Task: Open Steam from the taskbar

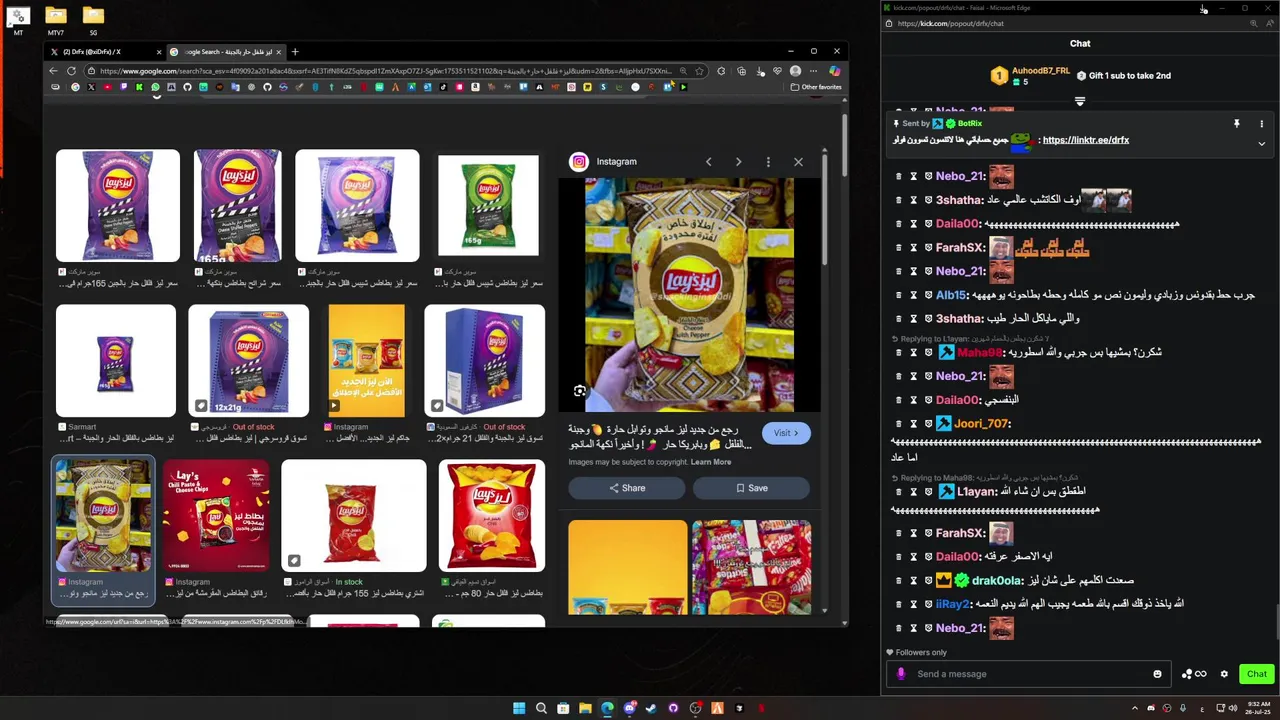Action: coord(651,708)
